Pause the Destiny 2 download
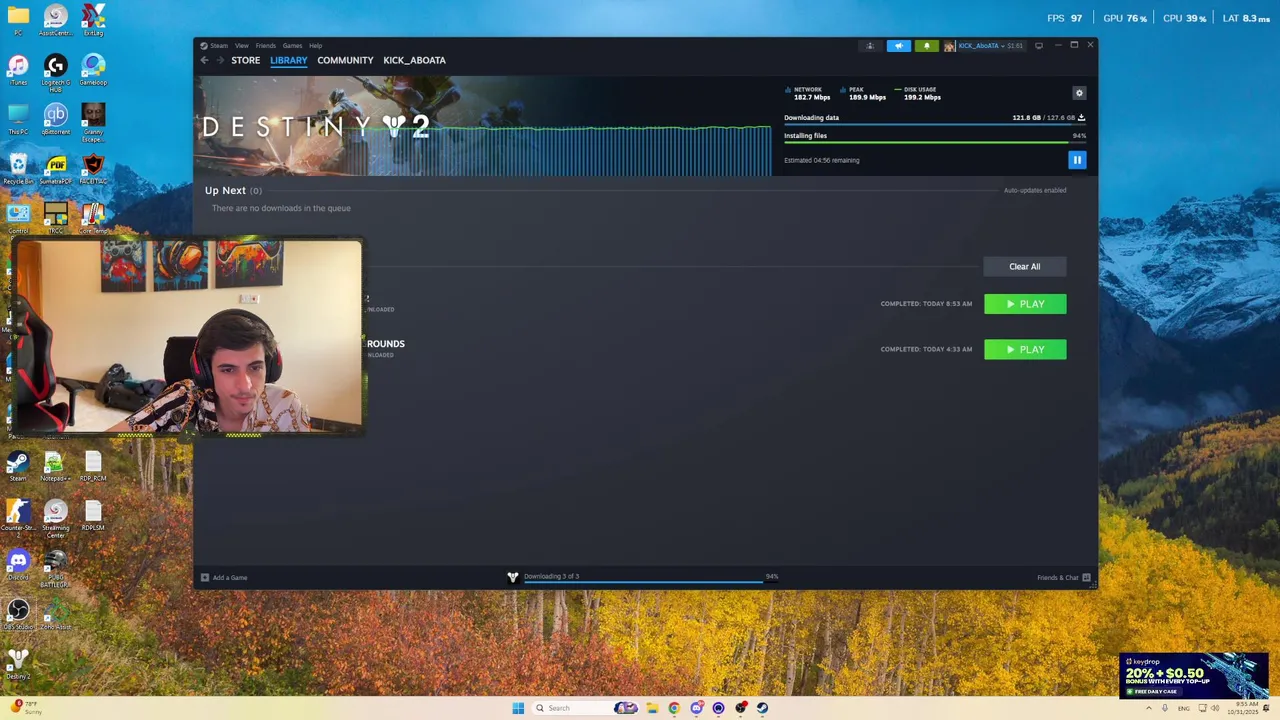The width and height of the screenshot is (1280, 720). 1077,160
